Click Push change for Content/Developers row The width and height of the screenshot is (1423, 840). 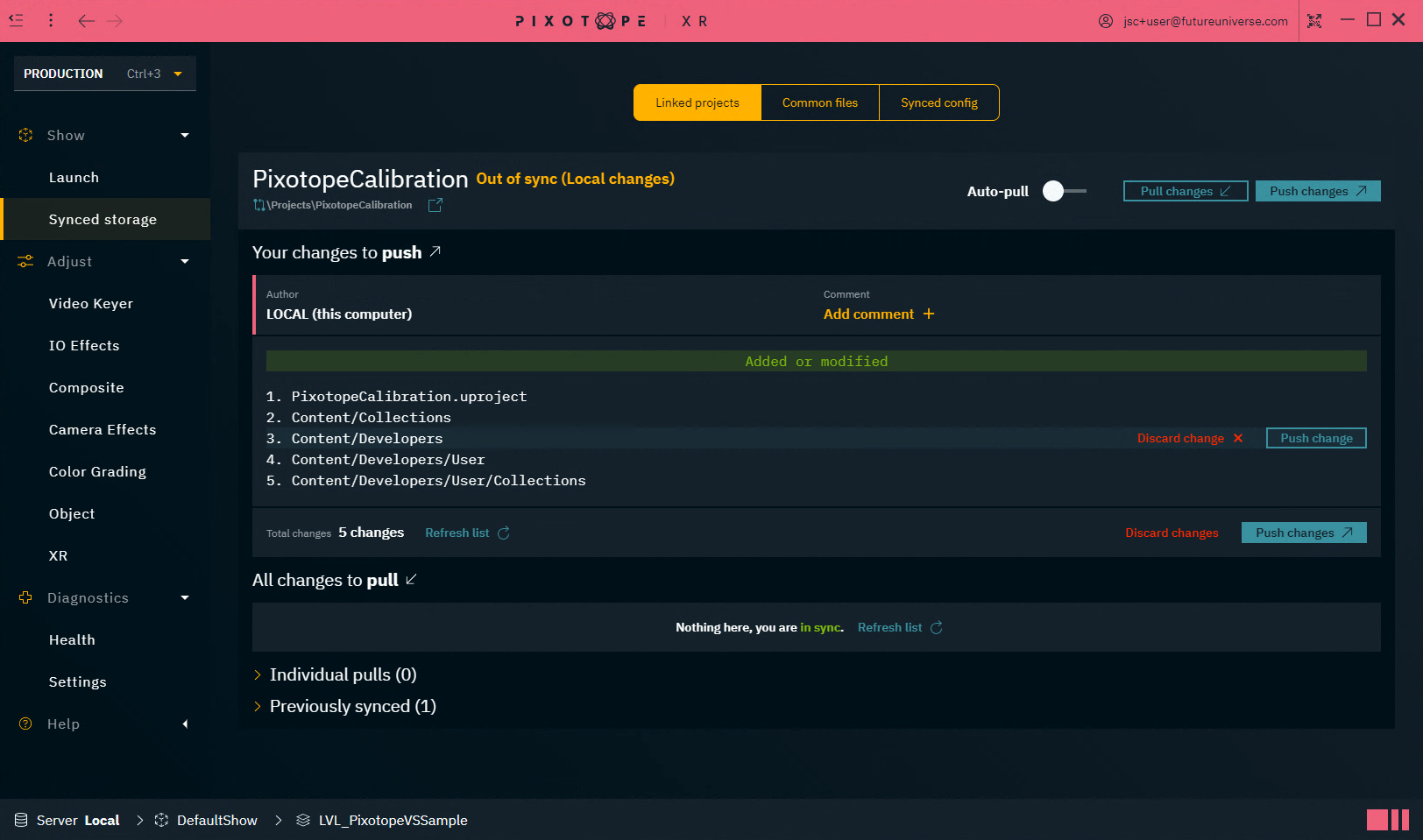1316,438
